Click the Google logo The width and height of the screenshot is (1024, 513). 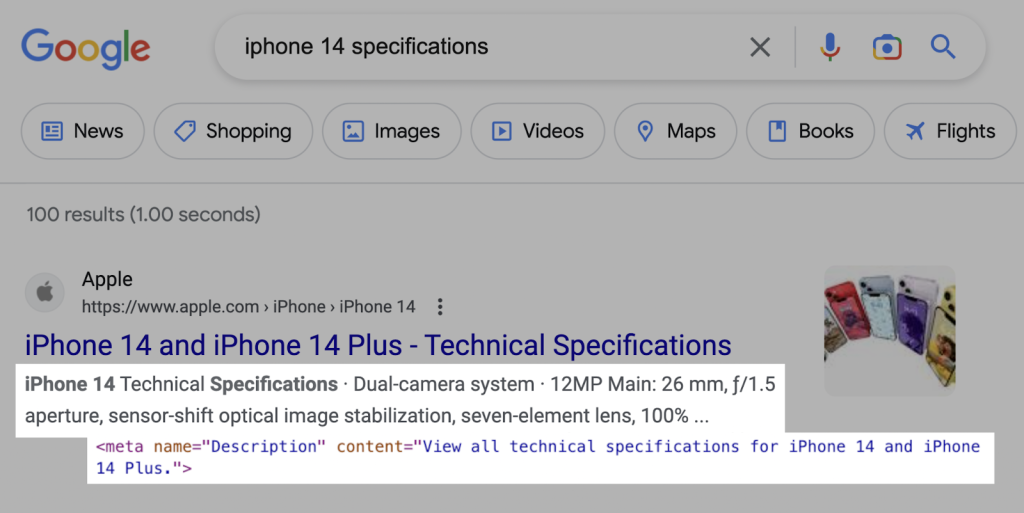[86, 47]
